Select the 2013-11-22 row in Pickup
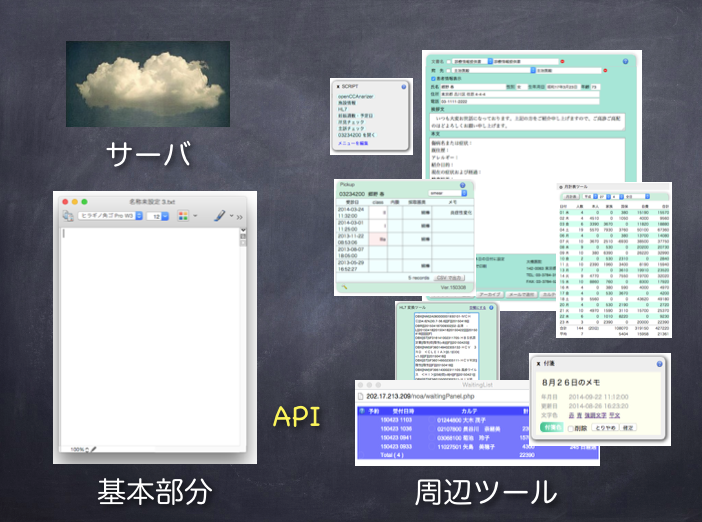Image resolution: width=702 pixels, height=522 pixels. (405, 239)
